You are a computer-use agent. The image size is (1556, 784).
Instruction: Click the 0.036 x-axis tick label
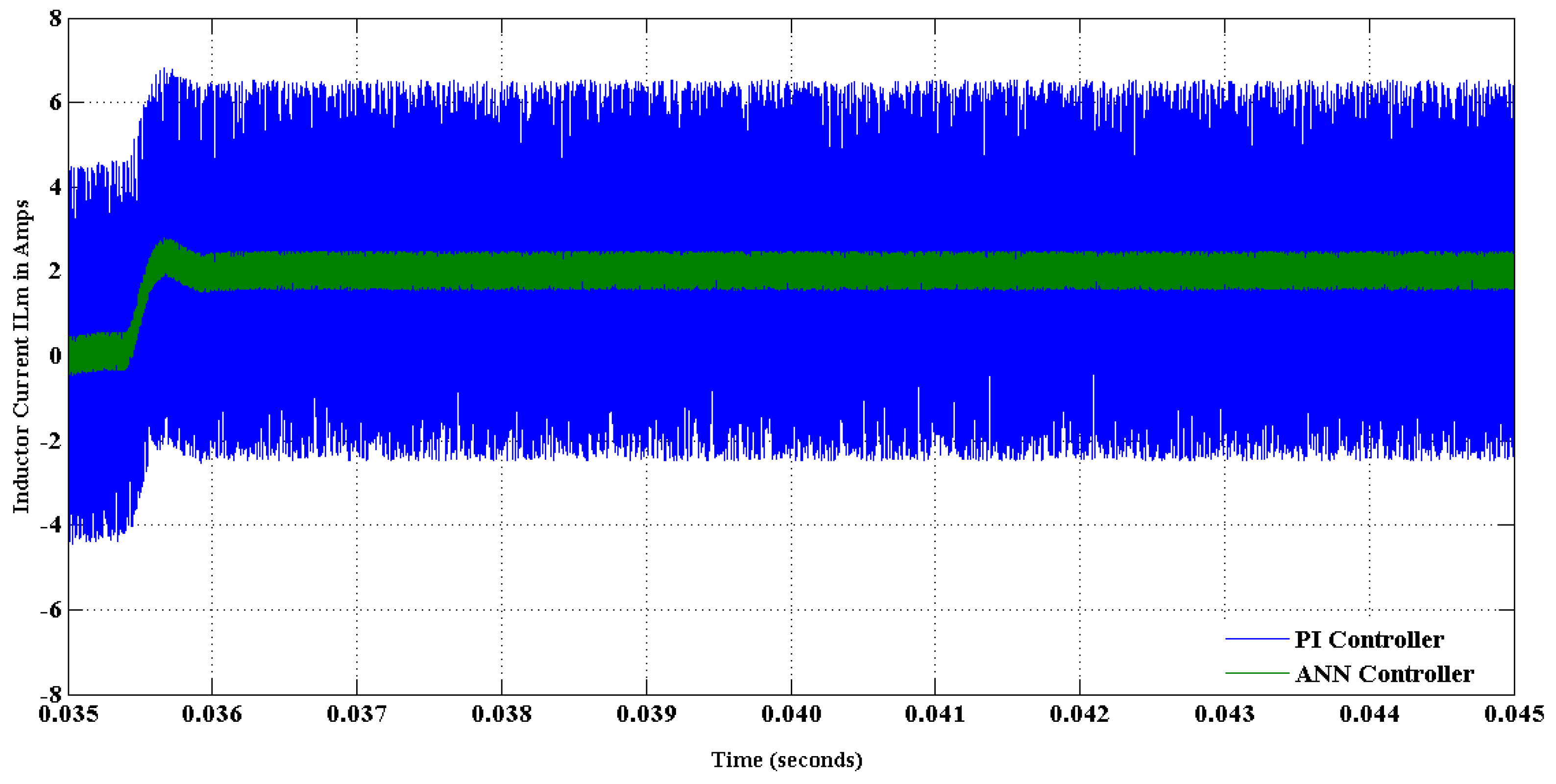click(x=212, y=714)
